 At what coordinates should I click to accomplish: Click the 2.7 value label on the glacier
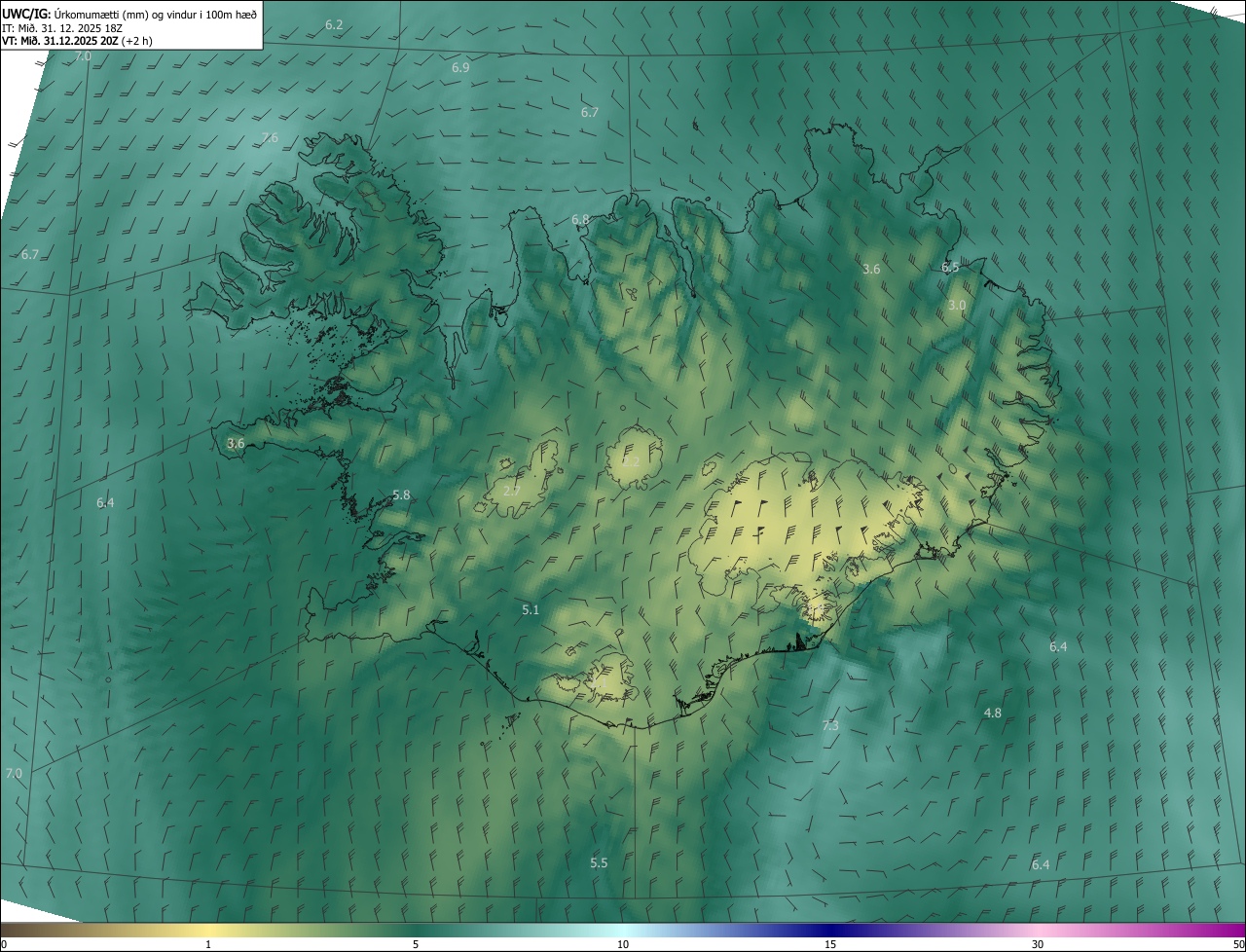(x=511, y=491)
